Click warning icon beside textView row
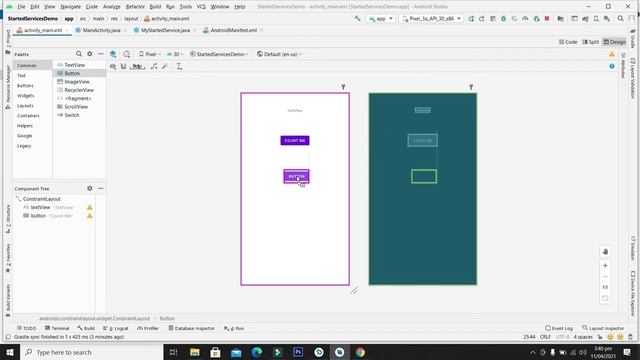 click(90, 207)
